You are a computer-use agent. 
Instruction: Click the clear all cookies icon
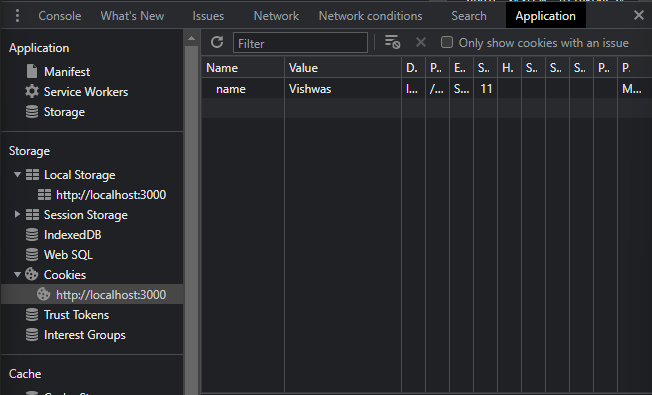click(x=392, y=42)
